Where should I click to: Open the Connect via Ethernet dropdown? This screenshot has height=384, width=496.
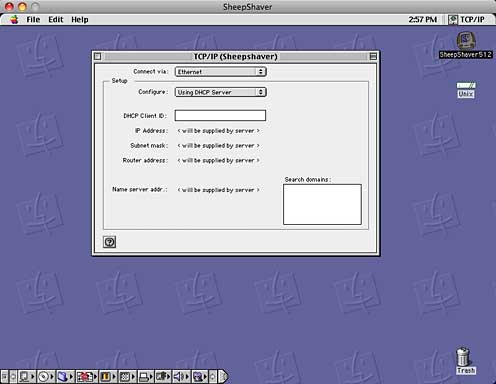tap(220, 72)
